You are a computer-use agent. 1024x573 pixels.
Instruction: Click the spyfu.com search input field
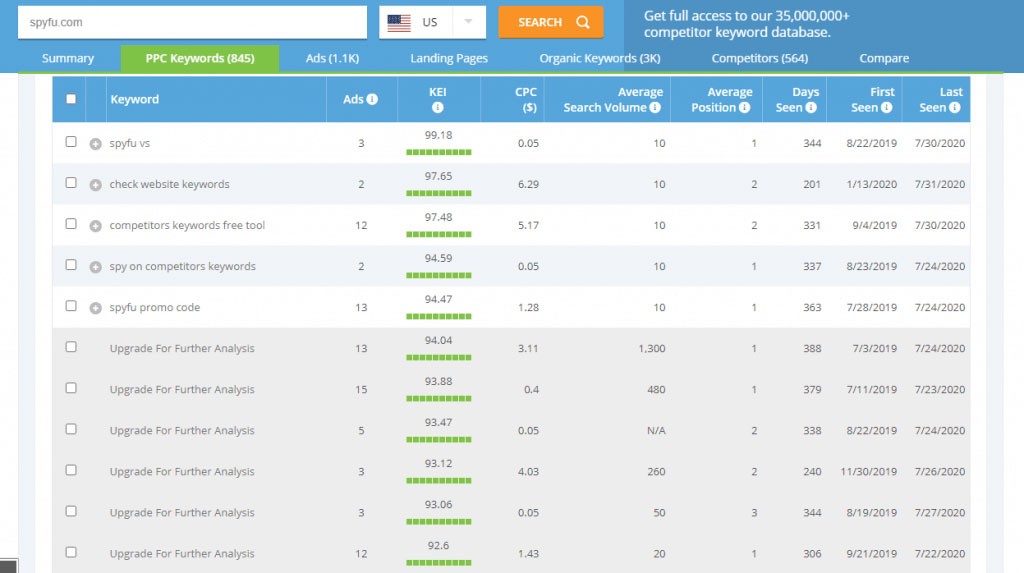(192, 22)
